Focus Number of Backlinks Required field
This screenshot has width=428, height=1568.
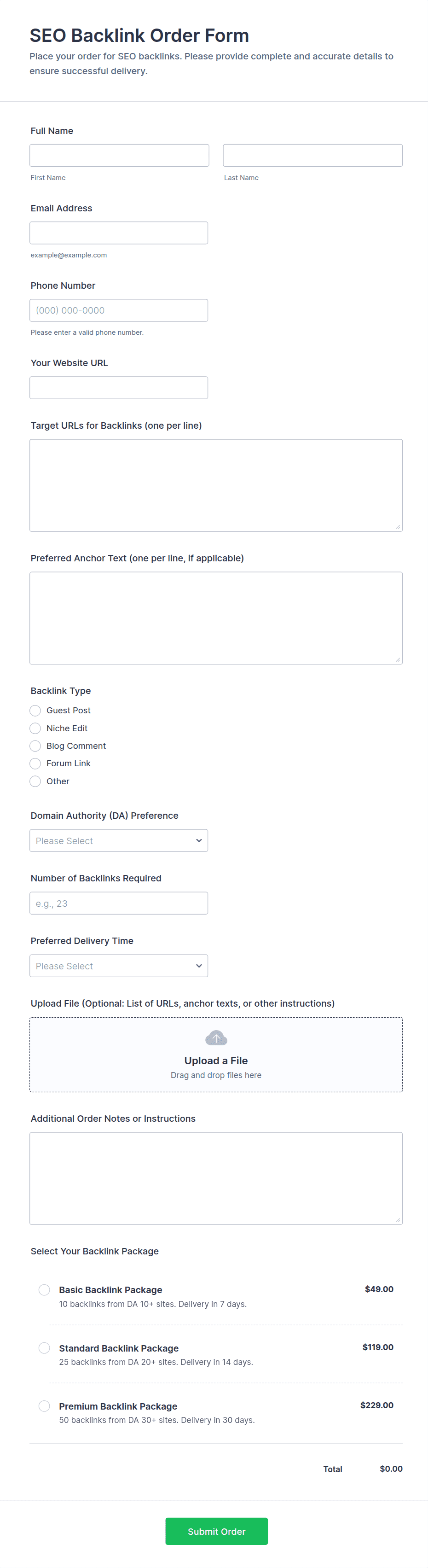[119, 903]
